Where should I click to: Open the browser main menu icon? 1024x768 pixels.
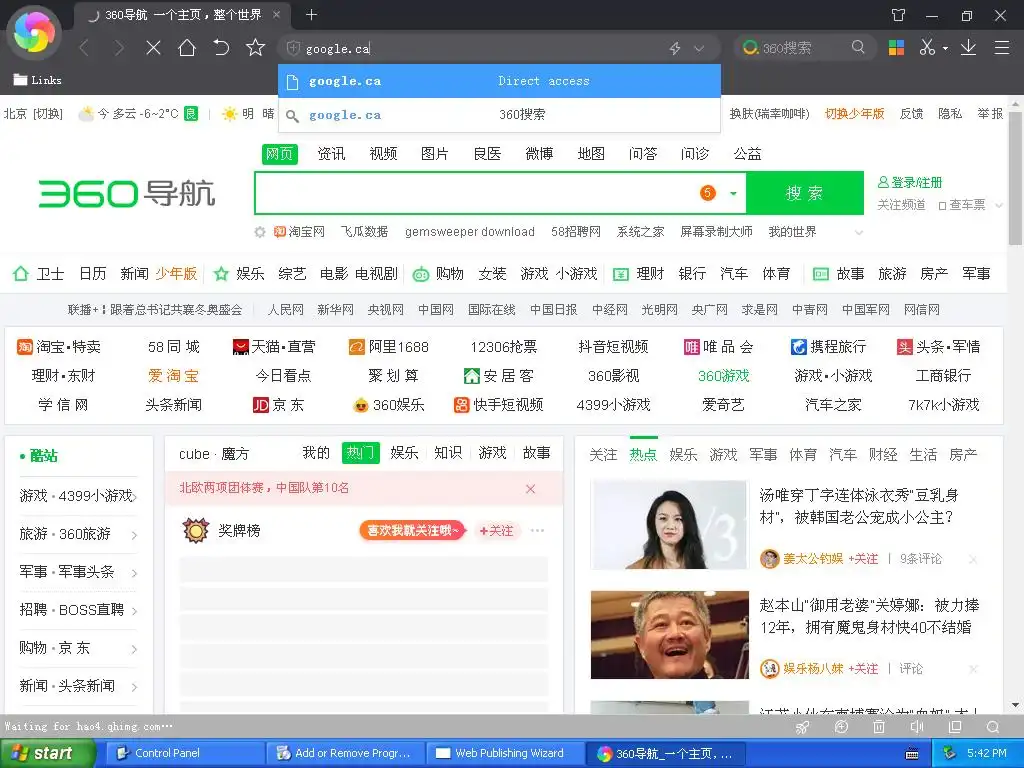coord(1002,48)
